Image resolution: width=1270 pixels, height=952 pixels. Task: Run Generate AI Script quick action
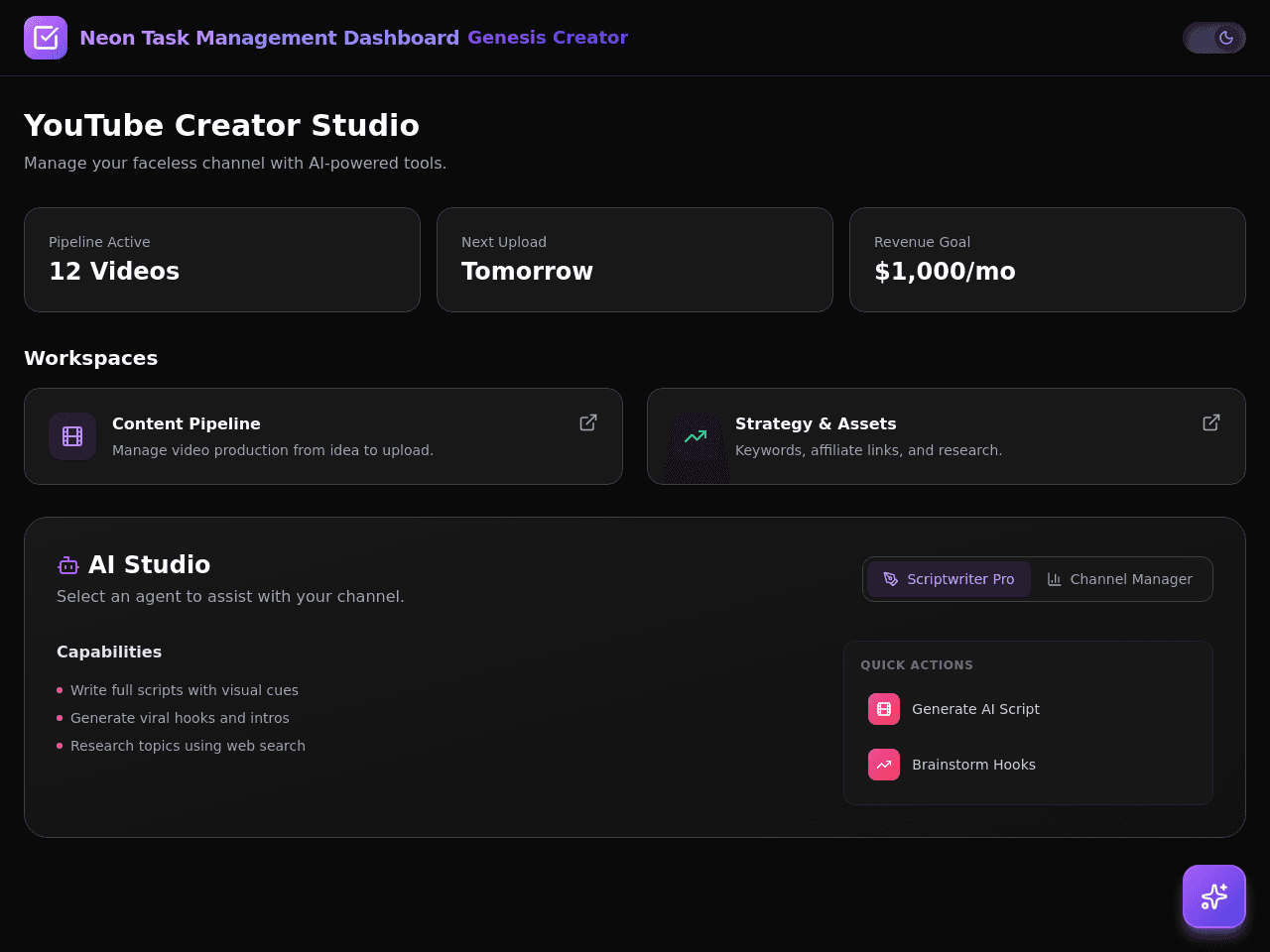pos(1028,709)
